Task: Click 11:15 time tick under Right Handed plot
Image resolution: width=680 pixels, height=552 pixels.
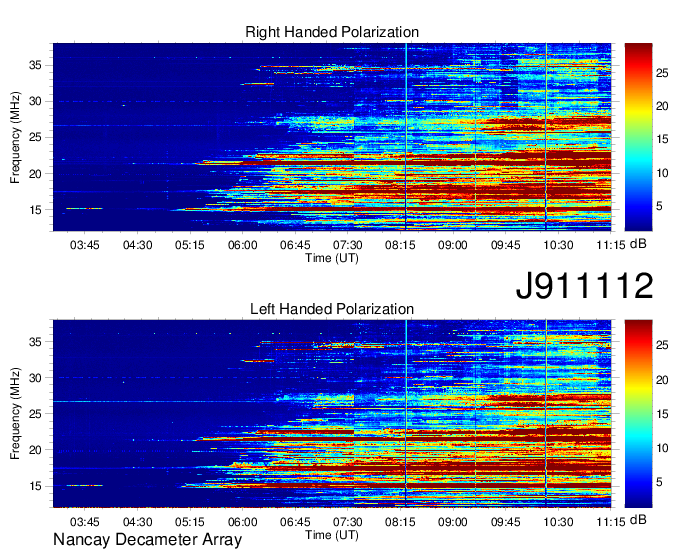Action: tap(611, 245)
